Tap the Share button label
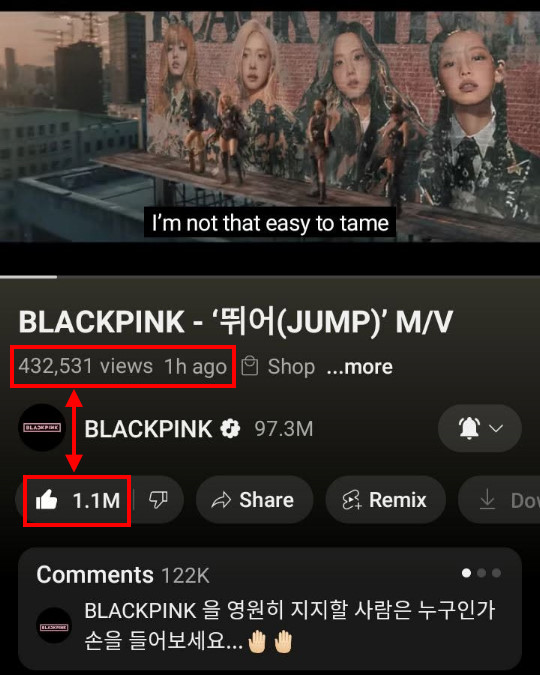The height and width of the screenshot is (675, 540). point(267,500)
